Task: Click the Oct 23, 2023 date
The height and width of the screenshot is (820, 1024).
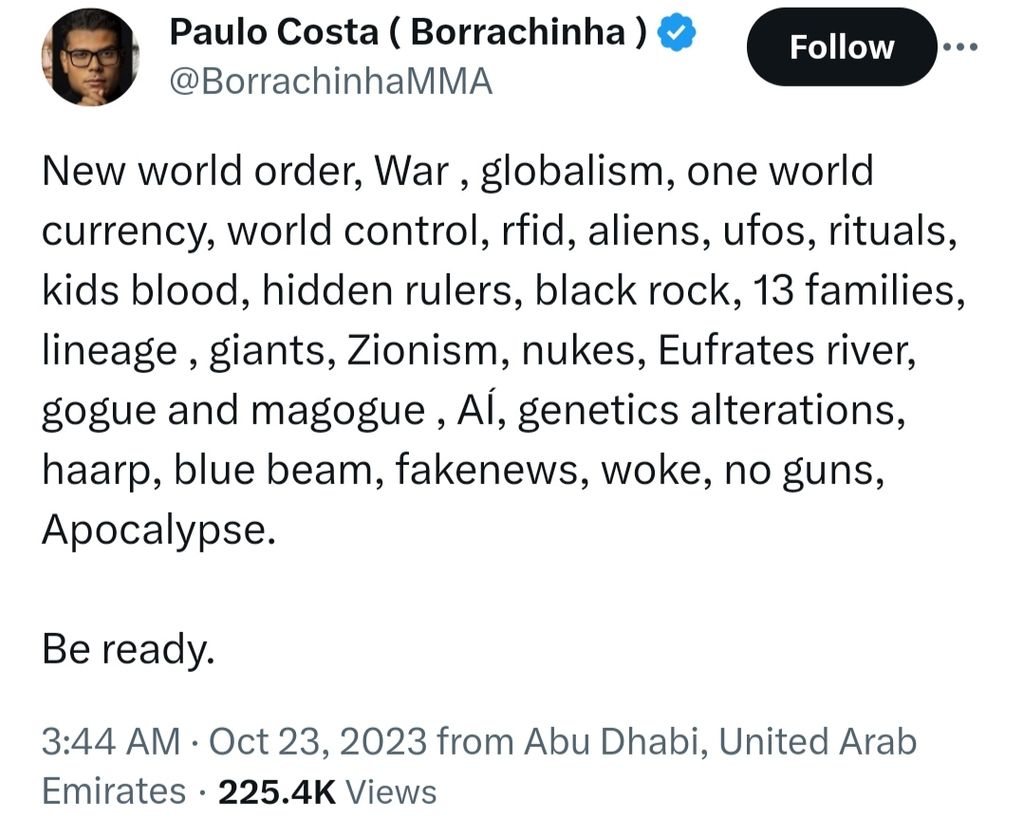Action: [318, 742]
